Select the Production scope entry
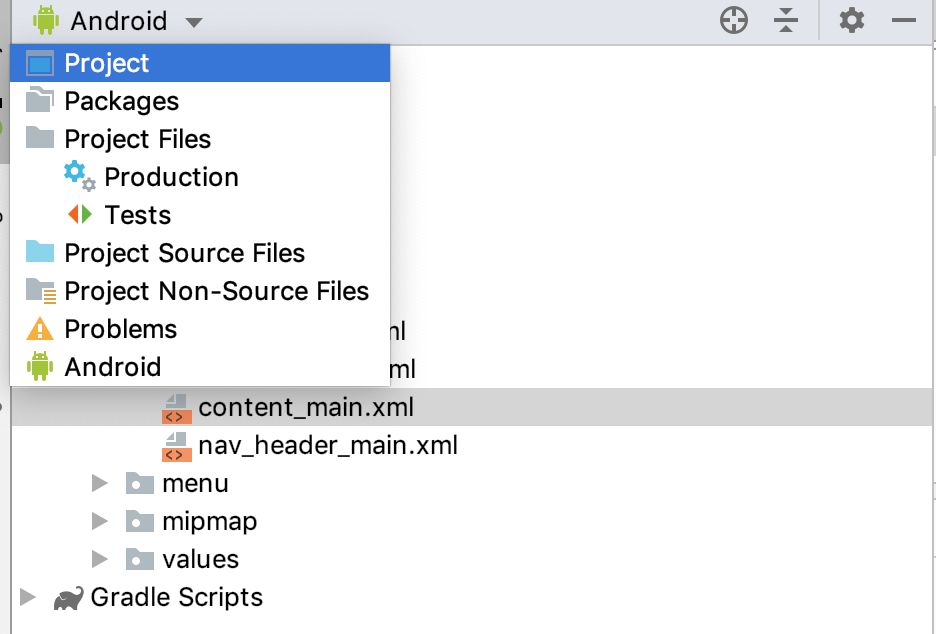 tap(171, 178)
